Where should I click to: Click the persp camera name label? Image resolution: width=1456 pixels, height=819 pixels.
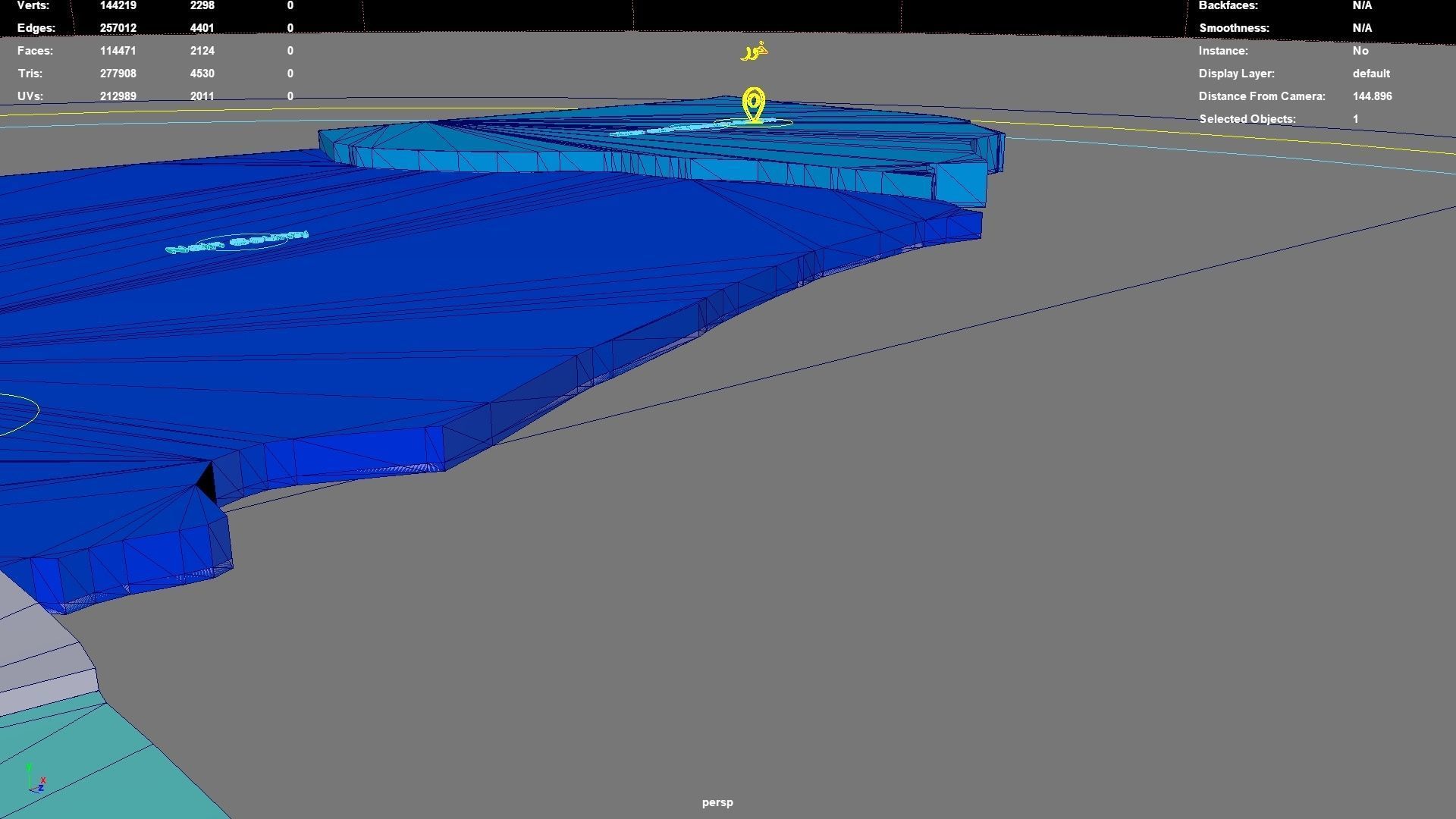[x=717, y=802]
